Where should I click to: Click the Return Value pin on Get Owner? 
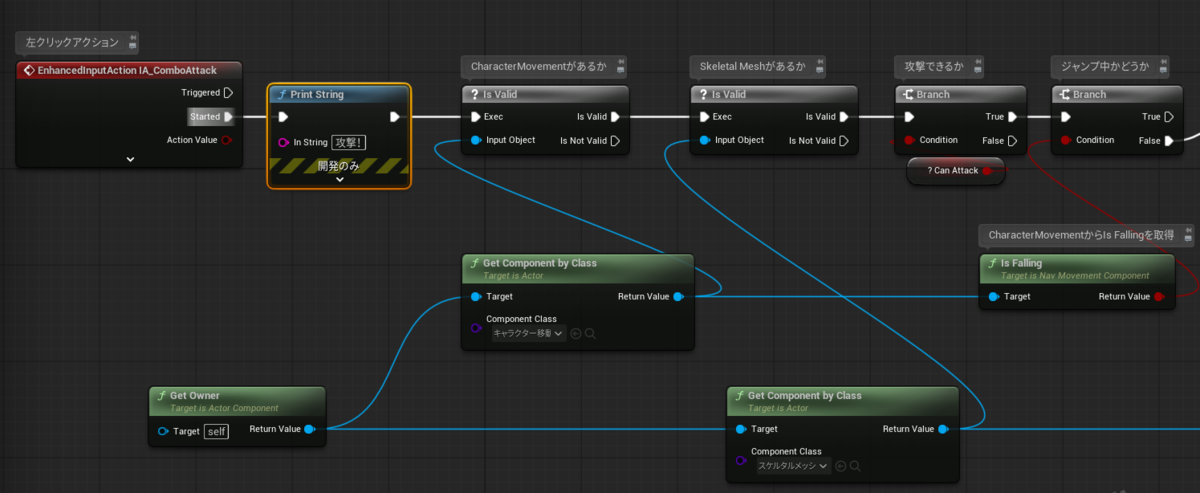point(309,429)
